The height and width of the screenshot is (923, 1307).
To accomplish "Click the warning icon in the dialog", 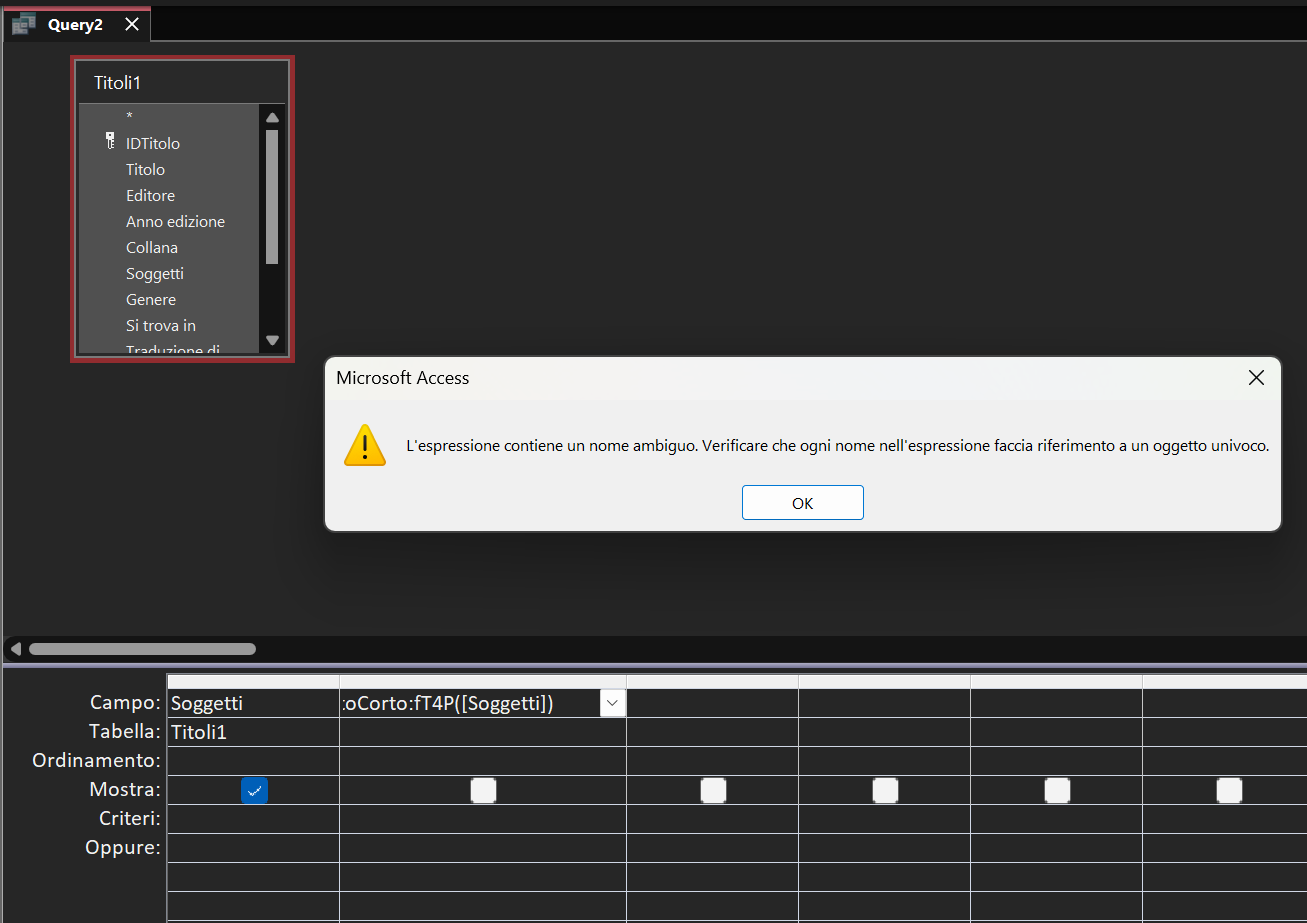I will tap(365, 445).
